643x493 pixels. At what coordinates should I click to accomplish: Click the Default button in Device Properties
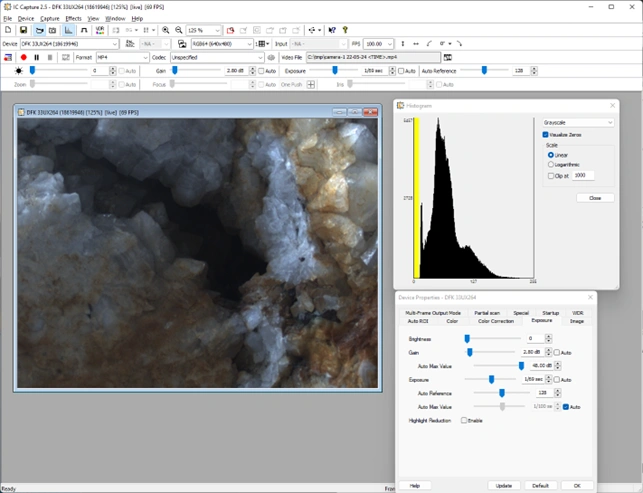(539, 484)
